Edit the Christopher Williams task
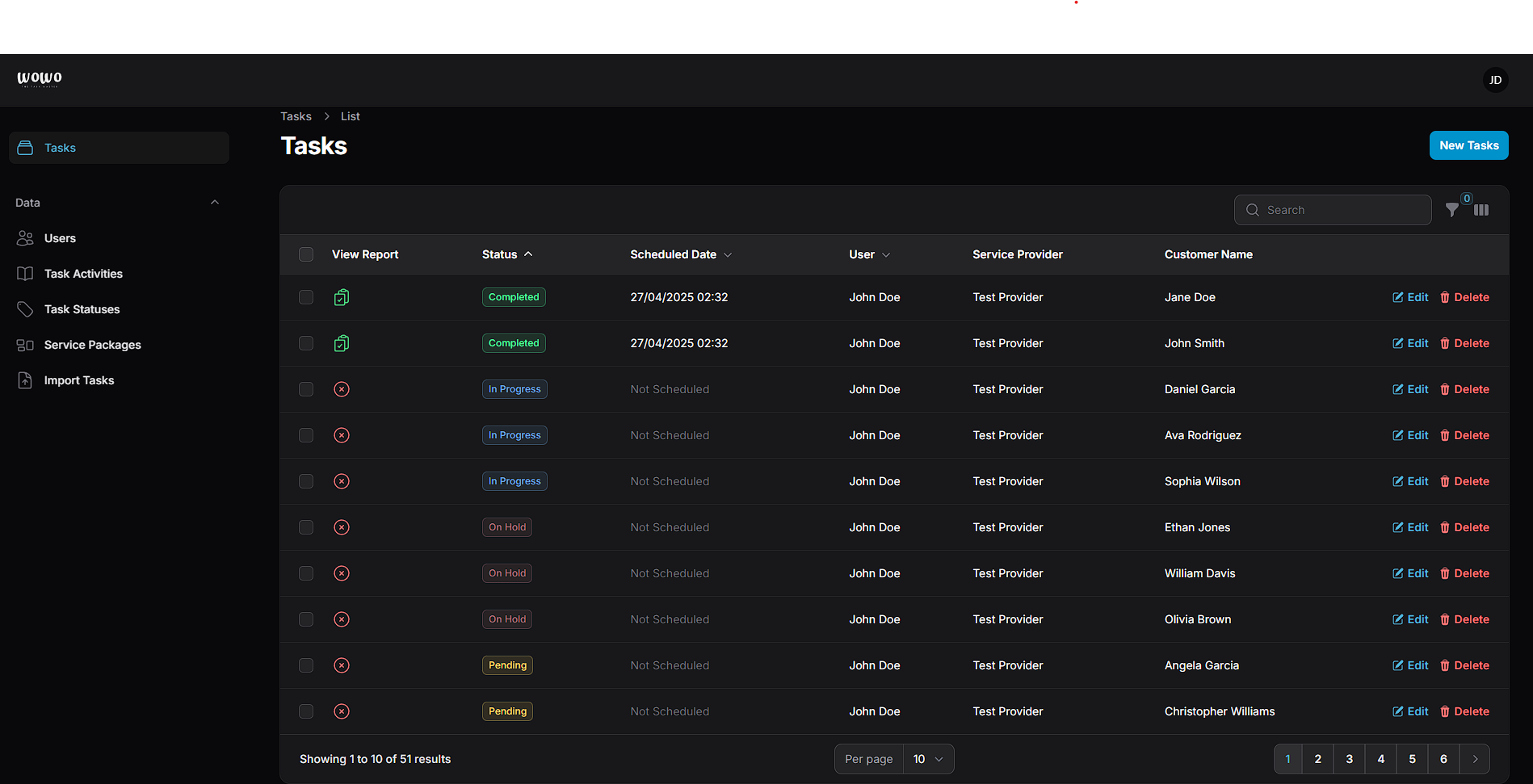 pyautogui.click(x=1410, y=711)
